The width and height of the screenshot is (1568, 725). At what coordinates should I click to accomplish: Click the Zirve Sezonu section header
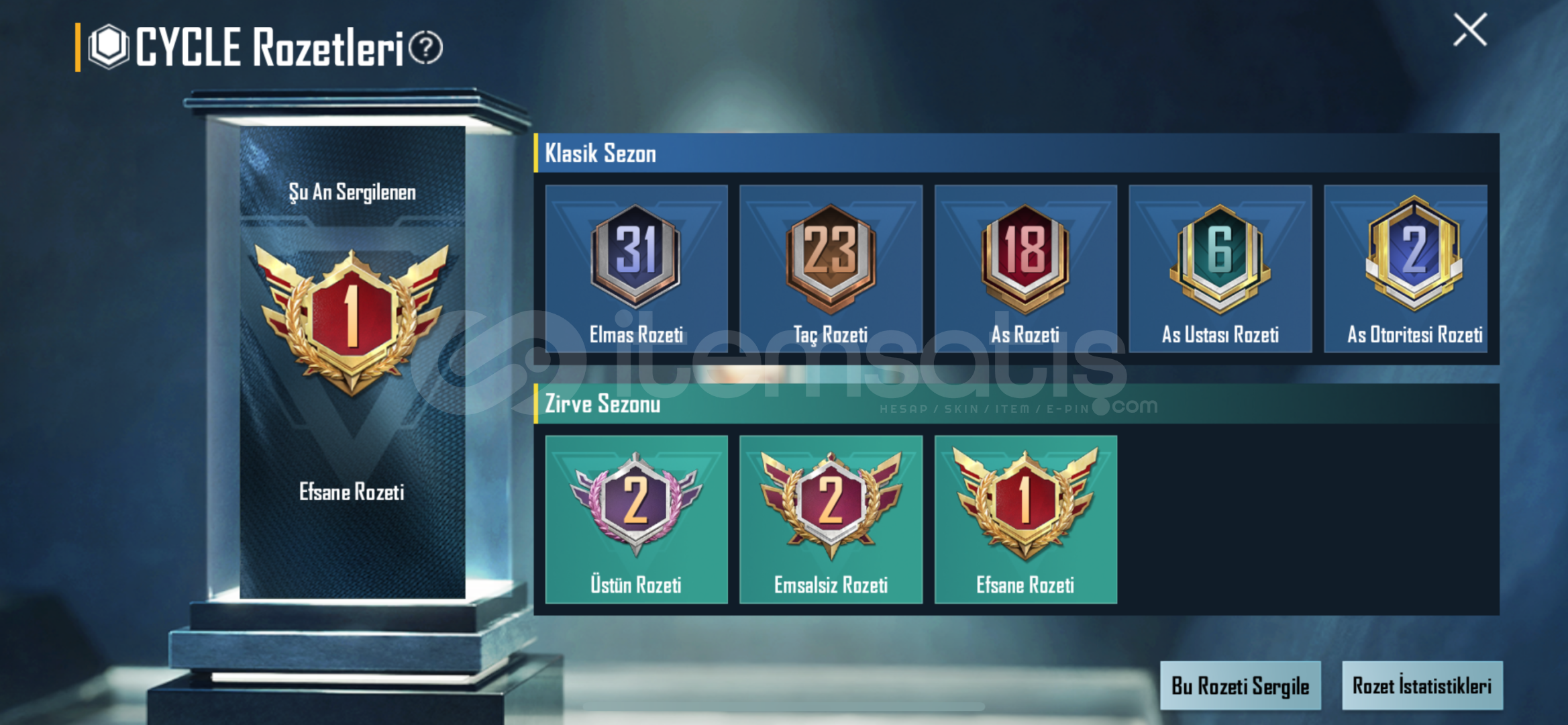(1016, 404)
